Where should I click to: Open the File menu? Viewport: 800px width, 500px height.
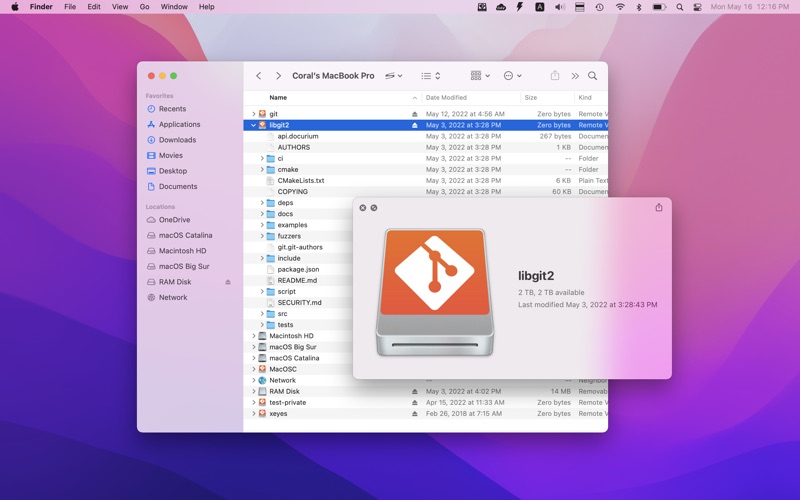click(70, 7)
